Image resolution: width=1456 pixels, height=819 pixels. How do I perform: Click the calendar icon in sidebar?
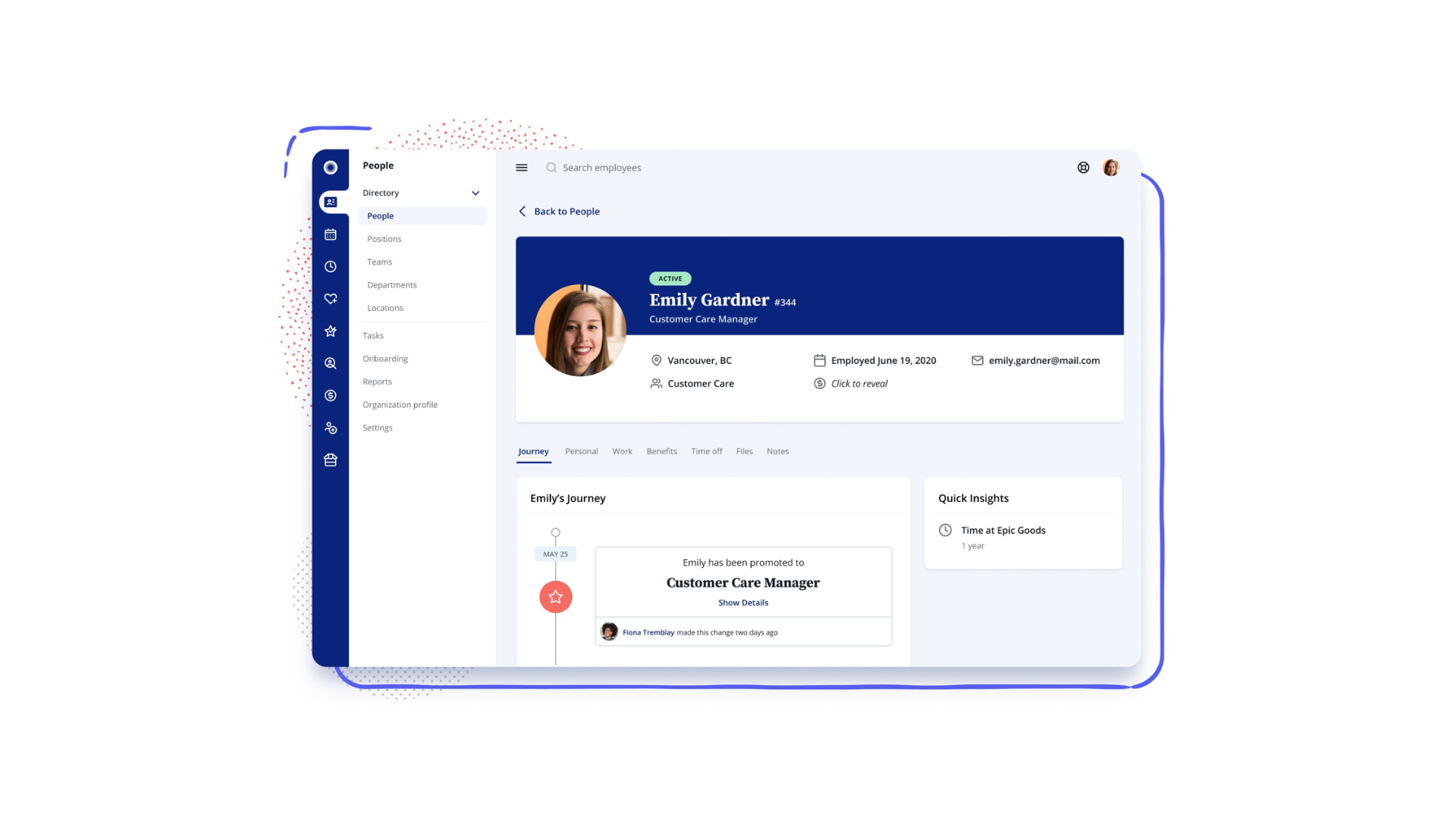point(331,235)
